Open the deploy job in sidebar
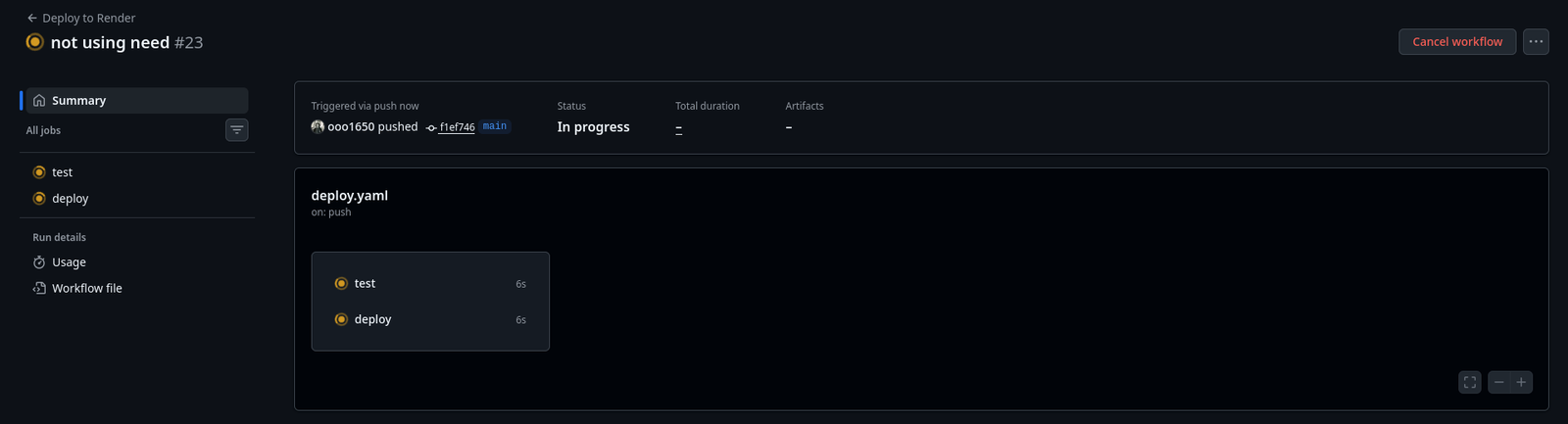The height and width of the screenshot is (424, 1568). [70, 199]
